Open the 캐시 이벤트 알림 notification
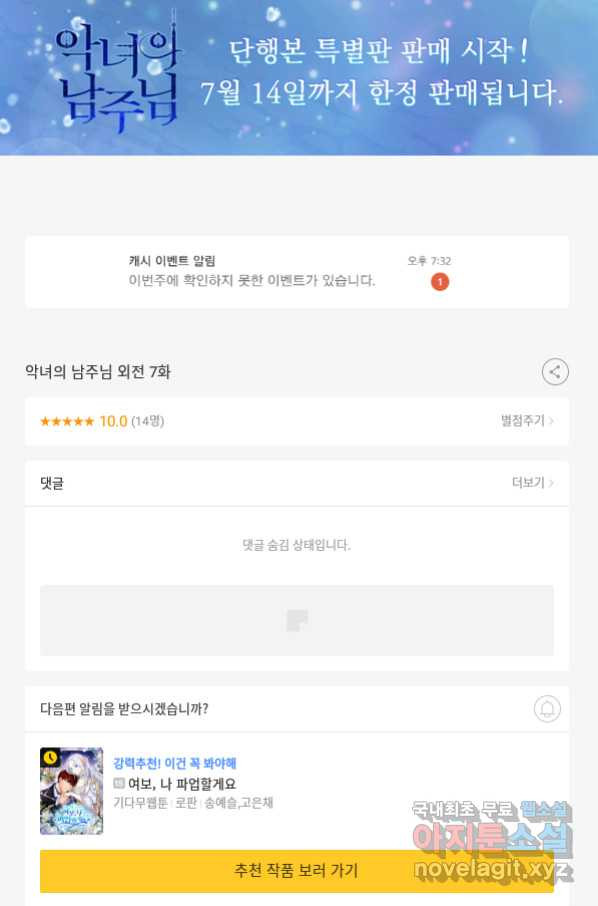This screenshot has width=598, height=906. tap(297, 272)
